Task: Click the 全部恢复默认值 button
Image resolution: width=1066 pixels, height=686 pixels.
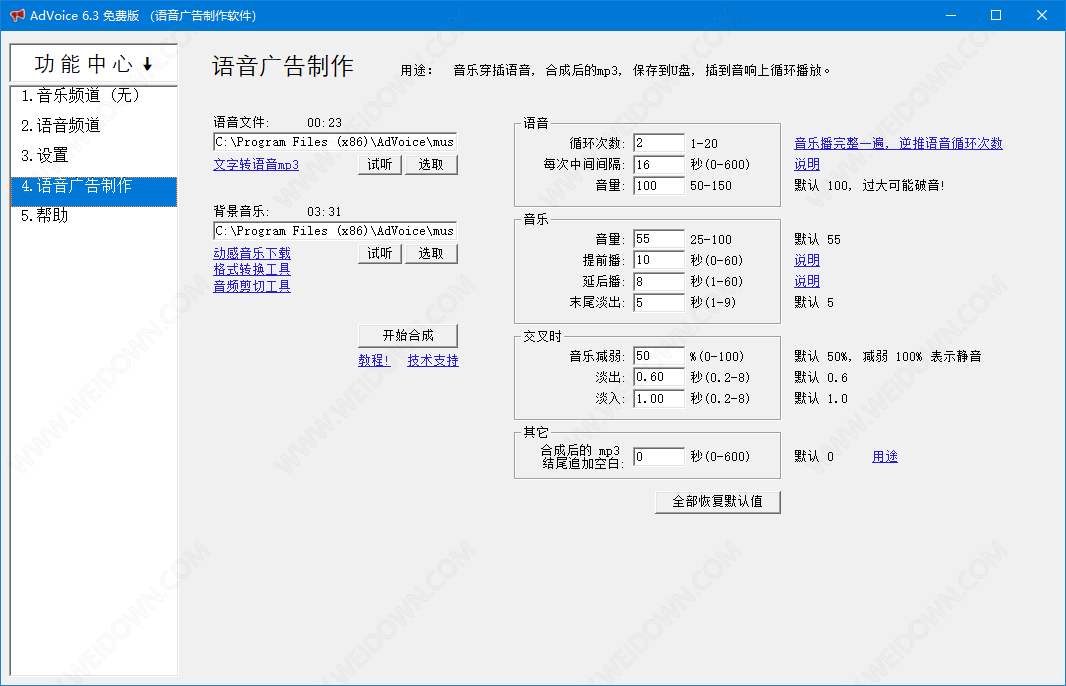Action: 717,502
